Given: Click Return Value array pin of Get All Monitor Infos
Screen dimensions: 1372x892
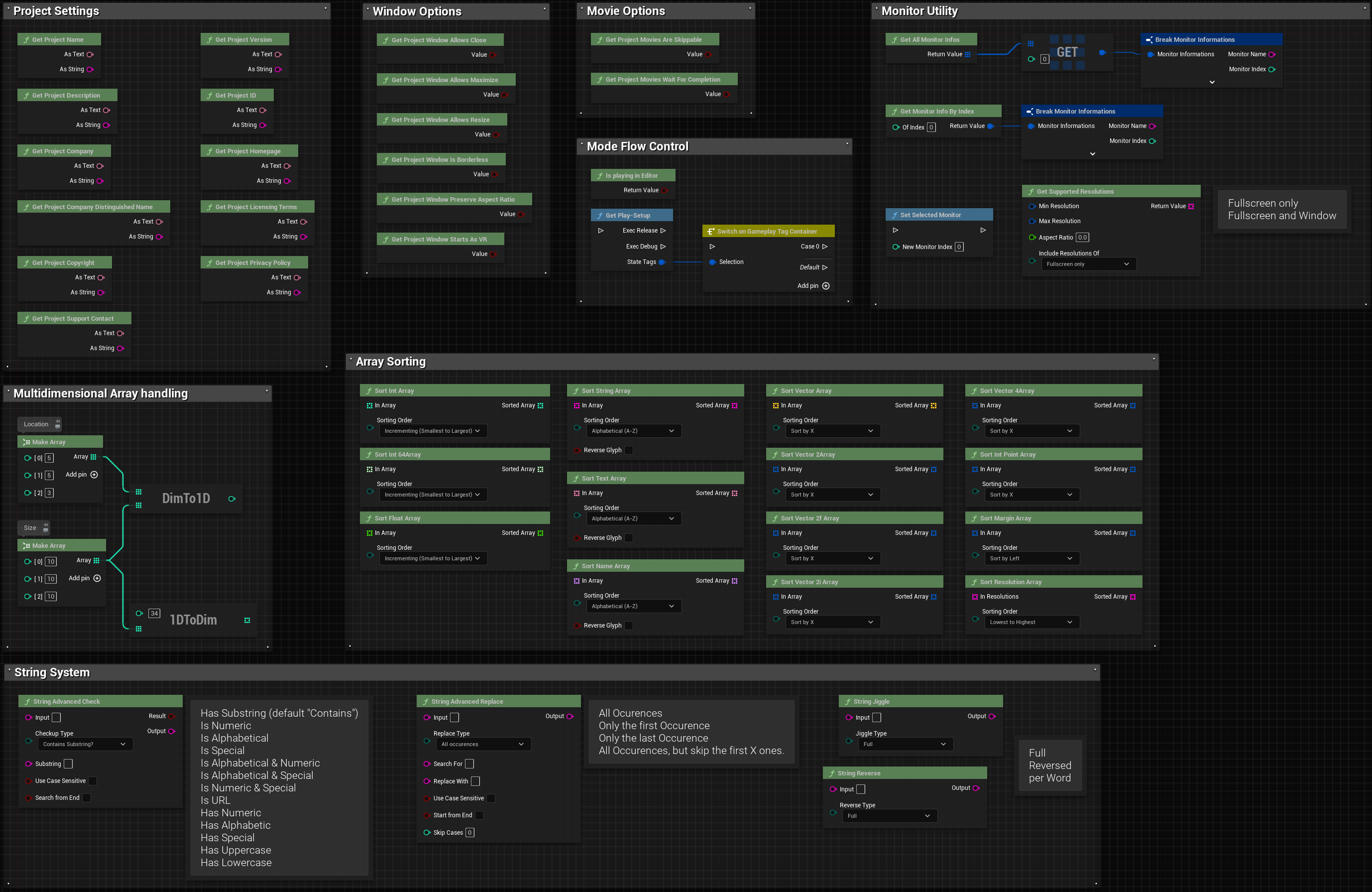Looking at the screenshot, I should tap(967, 54).
